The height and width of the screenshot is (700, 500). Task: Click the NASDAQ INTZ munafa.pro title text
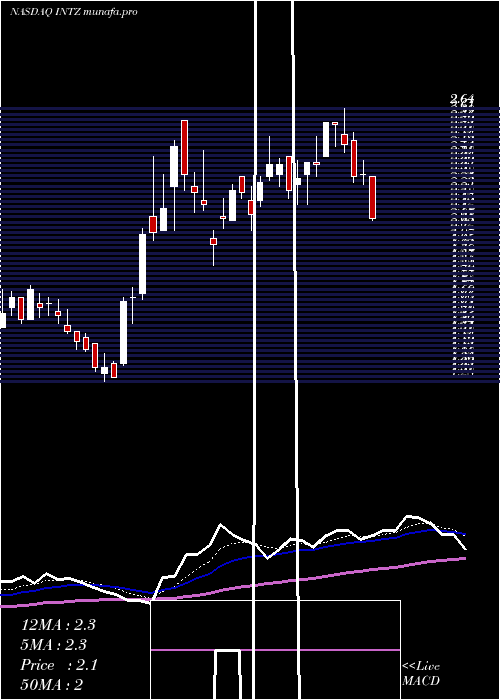pyautogui.click(x=73, y=12)
